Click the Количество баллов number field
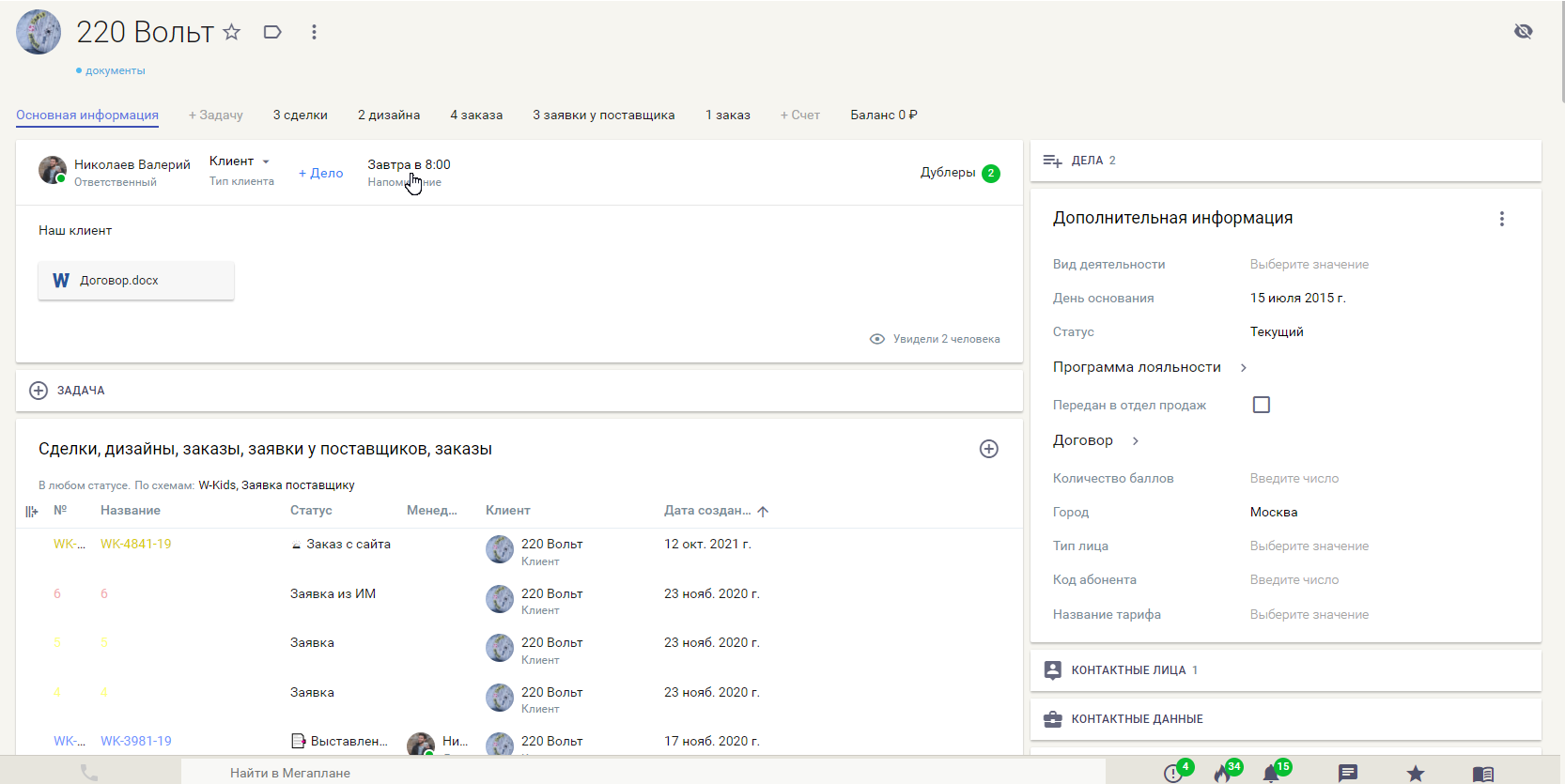This screenshot has height=784, width=1565. tap(1294, 479)
